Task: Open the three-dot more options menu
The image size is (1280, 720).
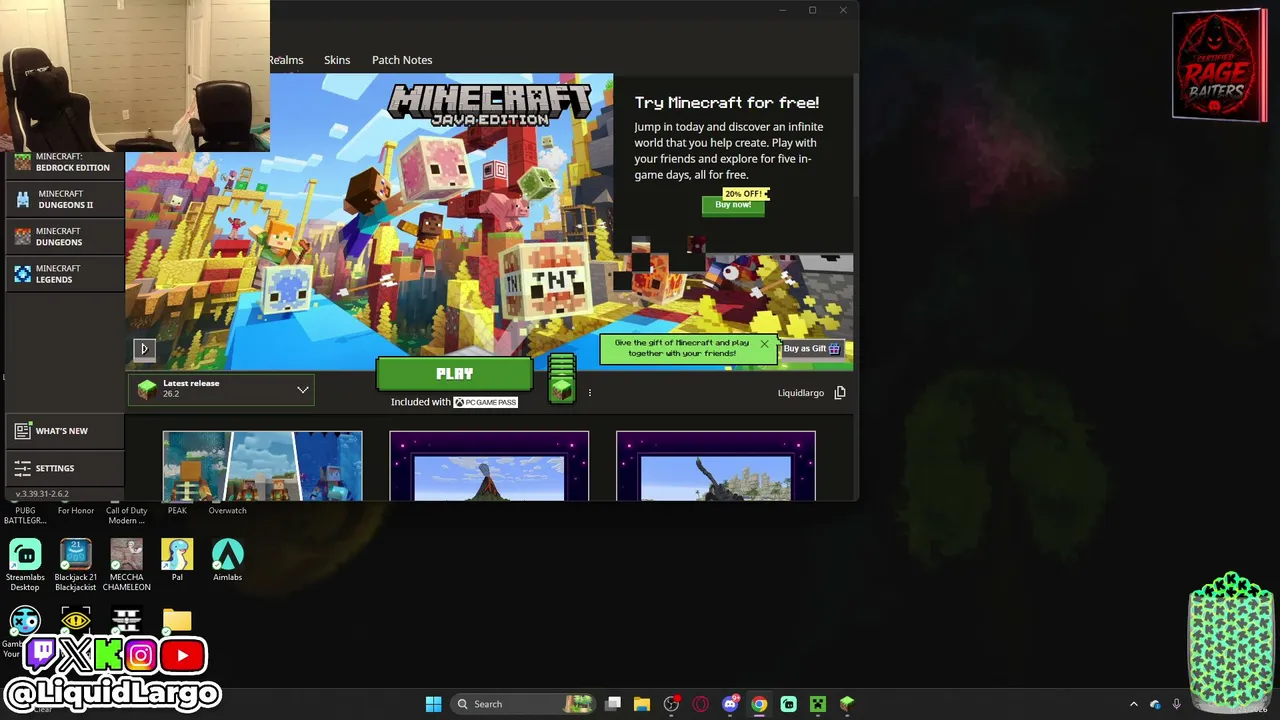Action: [590, 393]
